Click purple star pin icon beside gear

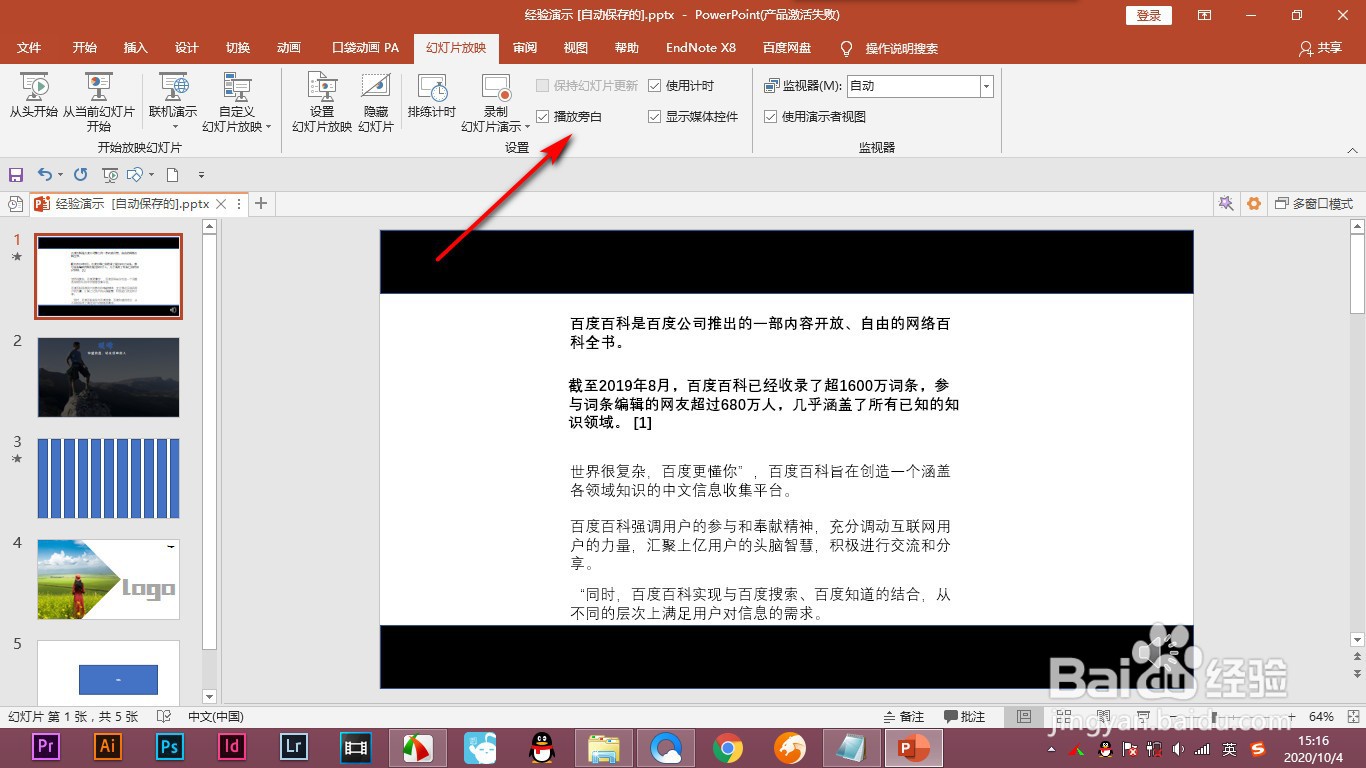pos(1225,204)
